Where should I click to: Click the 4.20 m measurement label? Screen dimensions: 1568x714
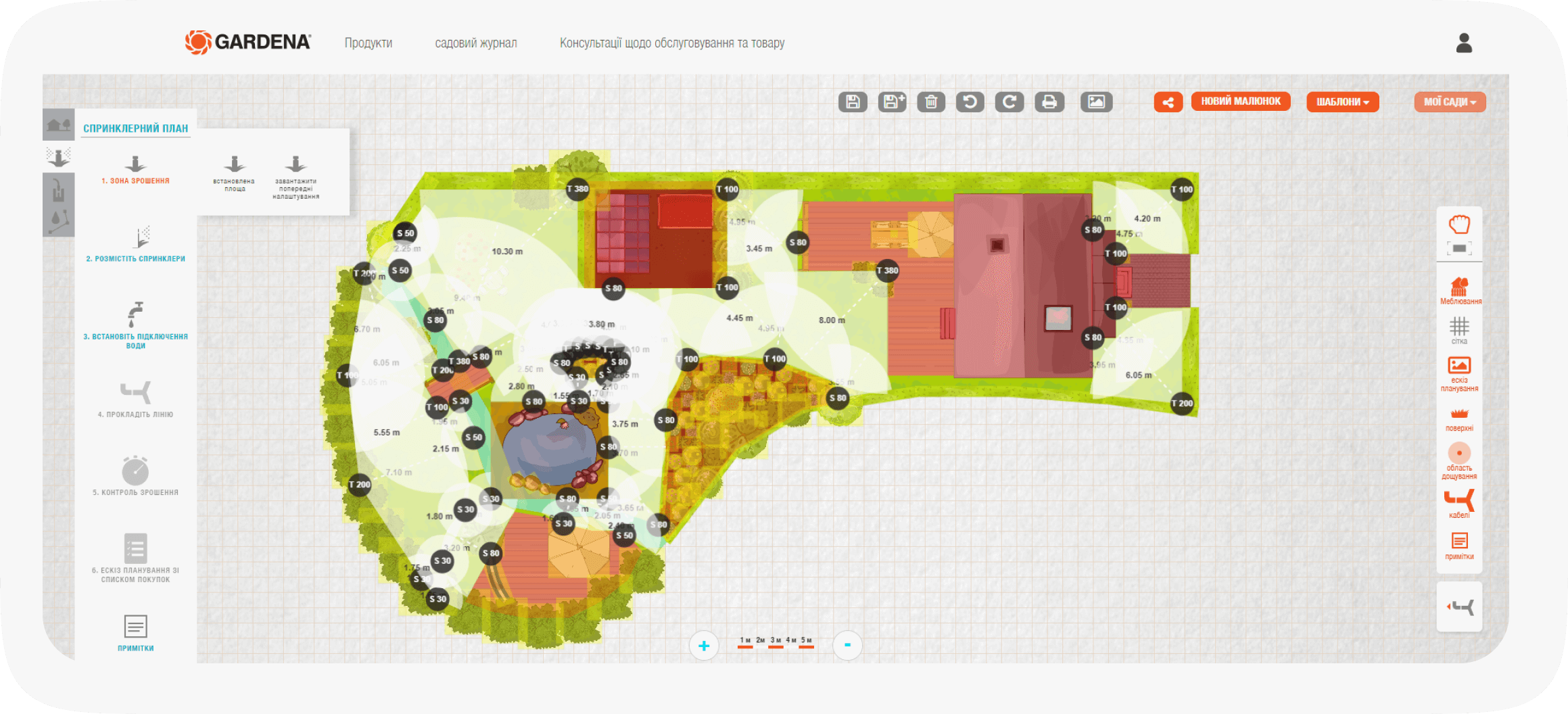tap(1147, 218)
